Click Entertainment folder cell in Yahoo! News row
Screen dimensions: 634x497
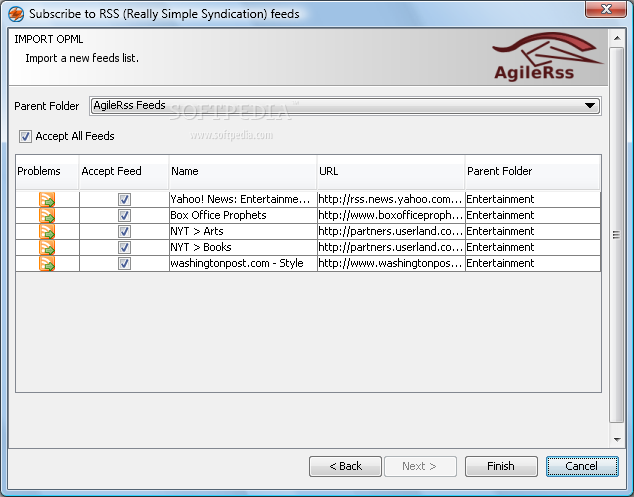point(533,199)
